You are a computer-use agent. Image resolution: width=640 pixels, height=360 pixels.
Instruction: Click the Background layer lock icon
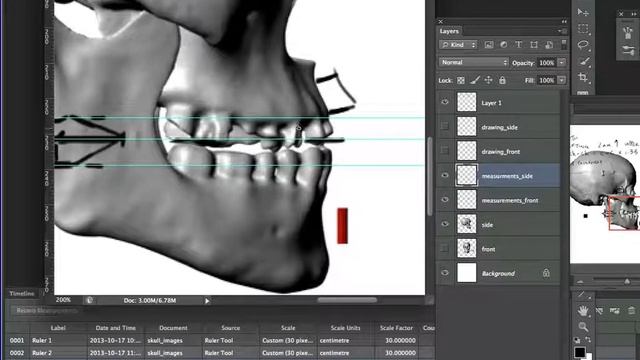(x=546, y=273)
